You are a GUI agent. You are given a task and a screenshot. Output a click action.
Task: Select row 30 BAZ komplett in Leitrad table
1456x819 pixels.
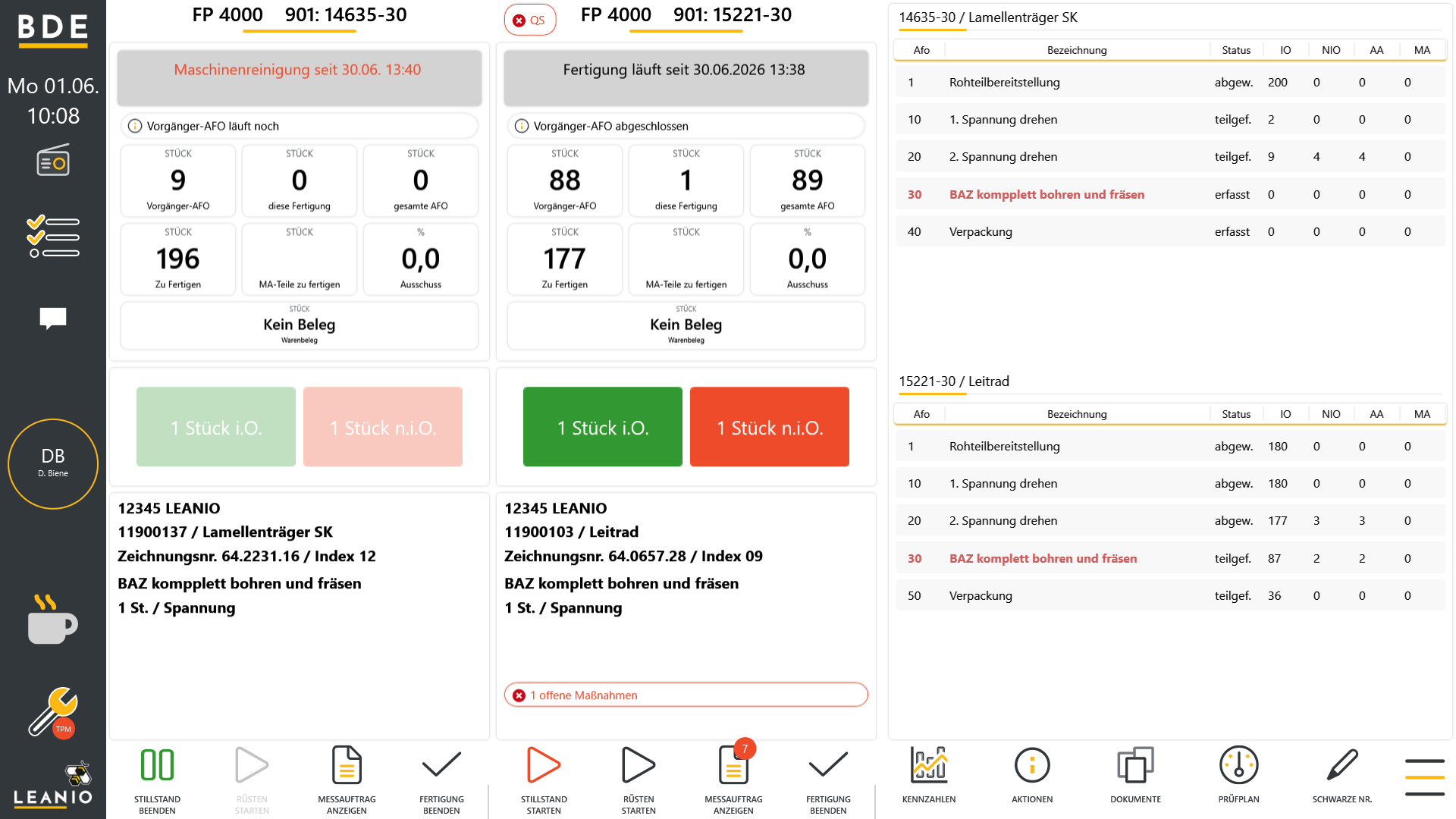click(x=1170, y=558)
